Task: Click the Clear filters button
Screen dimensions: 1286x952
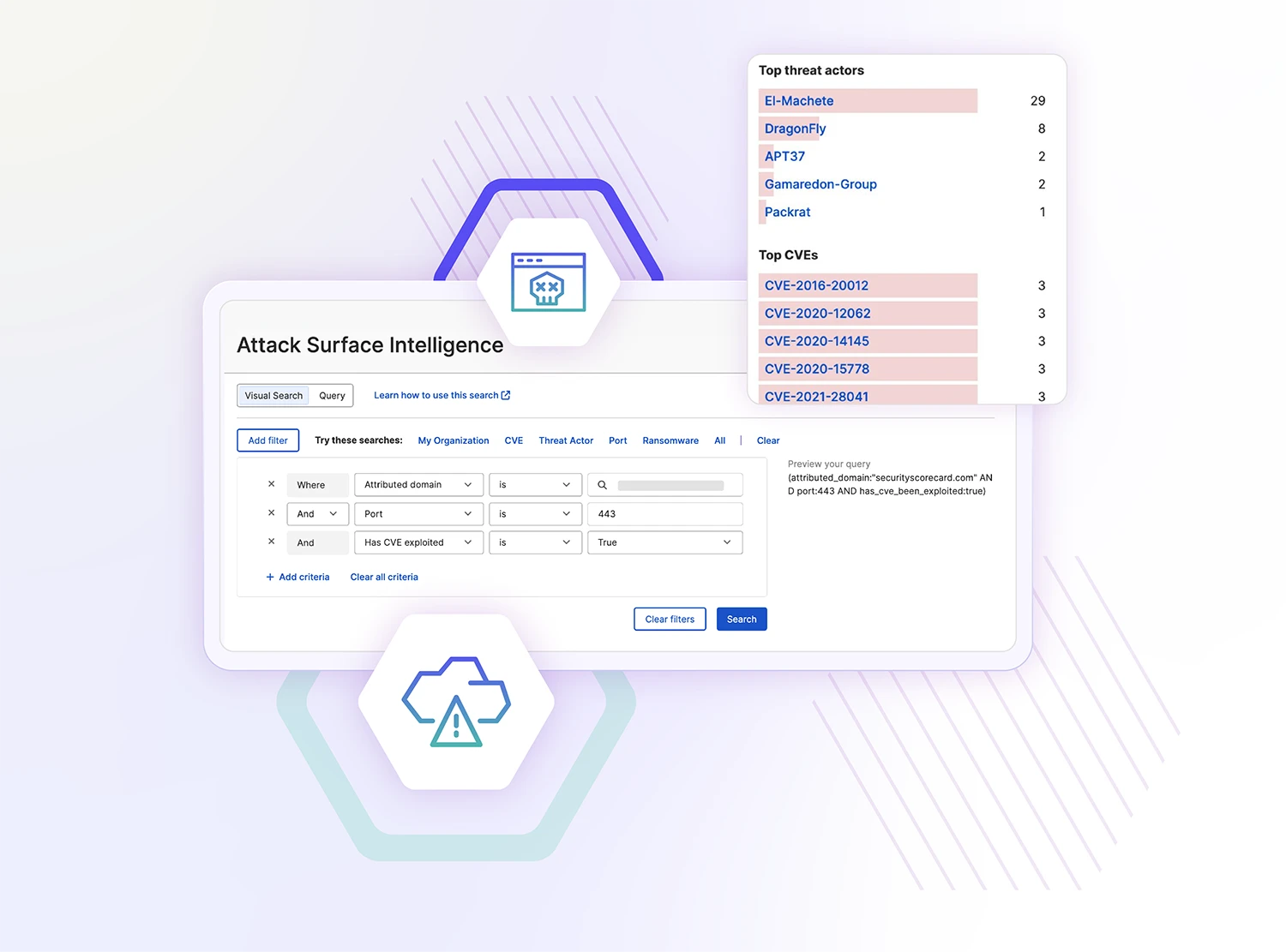Action: coord(670,619)
